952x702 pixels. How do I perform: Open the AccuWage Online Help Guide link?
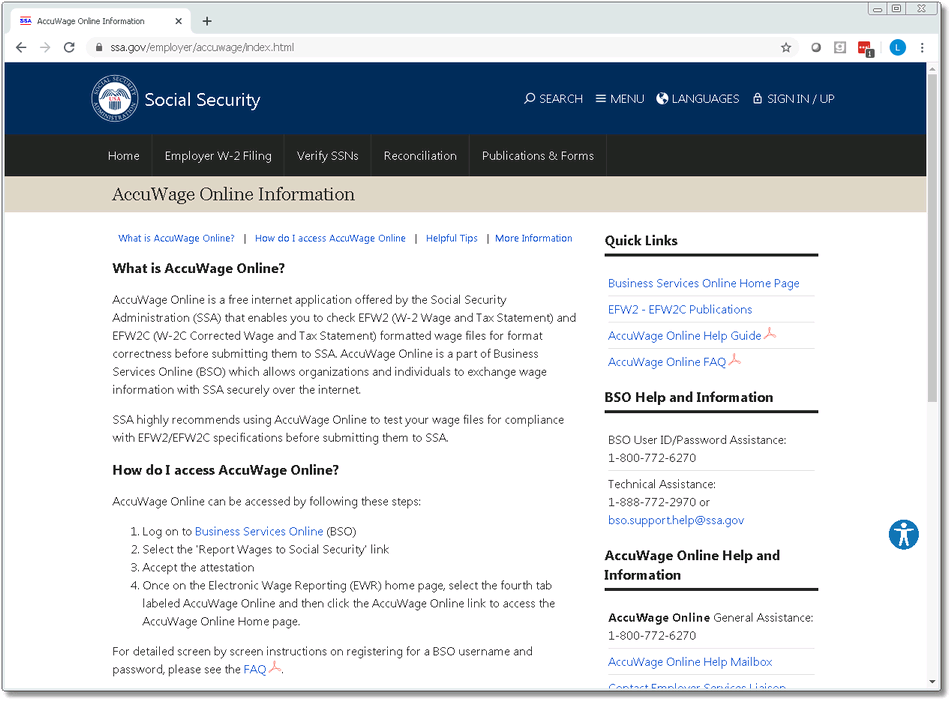tap(684, 335)
